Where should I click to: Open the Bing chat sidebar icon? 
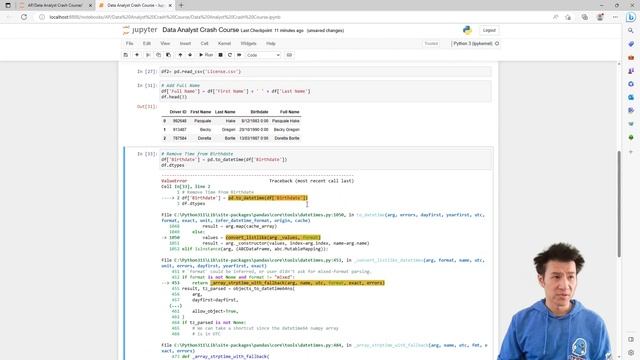(x=631, y=17)
